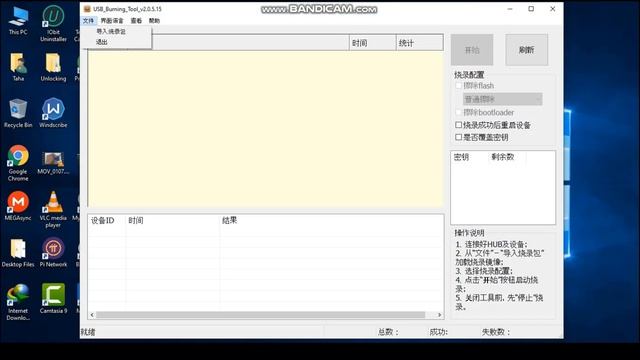Open the Taha user folder icon
The width and height of the screenshot is (640, 360).
tap(18, 67)
